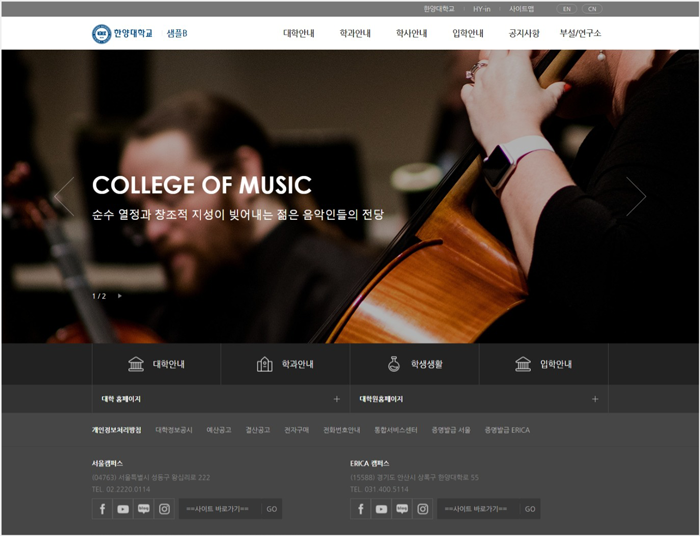This screenshot has width=700, height=536.
Task: Play the banner slideshow
Action: coord(120,296)
